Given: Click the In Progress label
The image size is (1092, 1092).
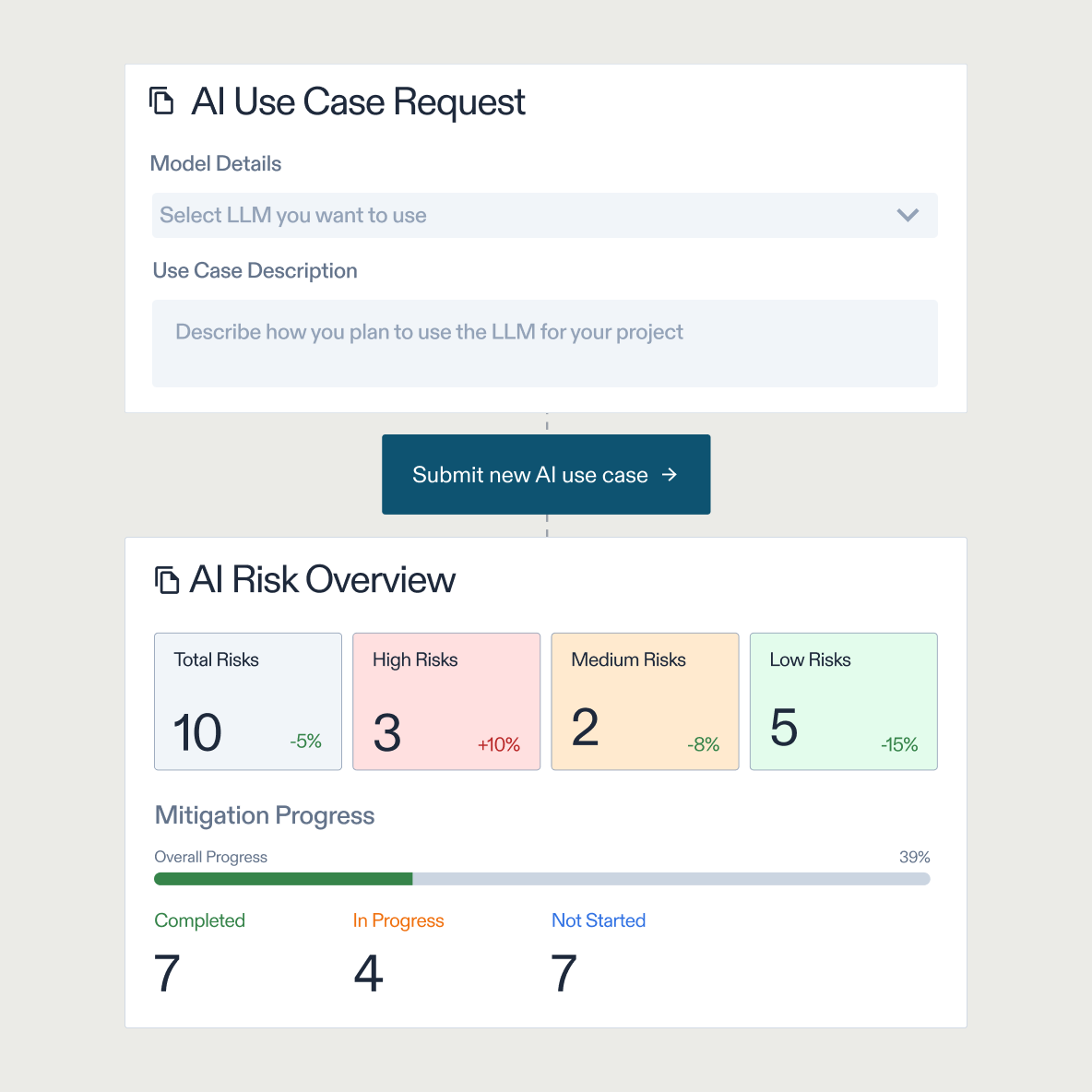Looking at the screenshot, I should point(398,920).
